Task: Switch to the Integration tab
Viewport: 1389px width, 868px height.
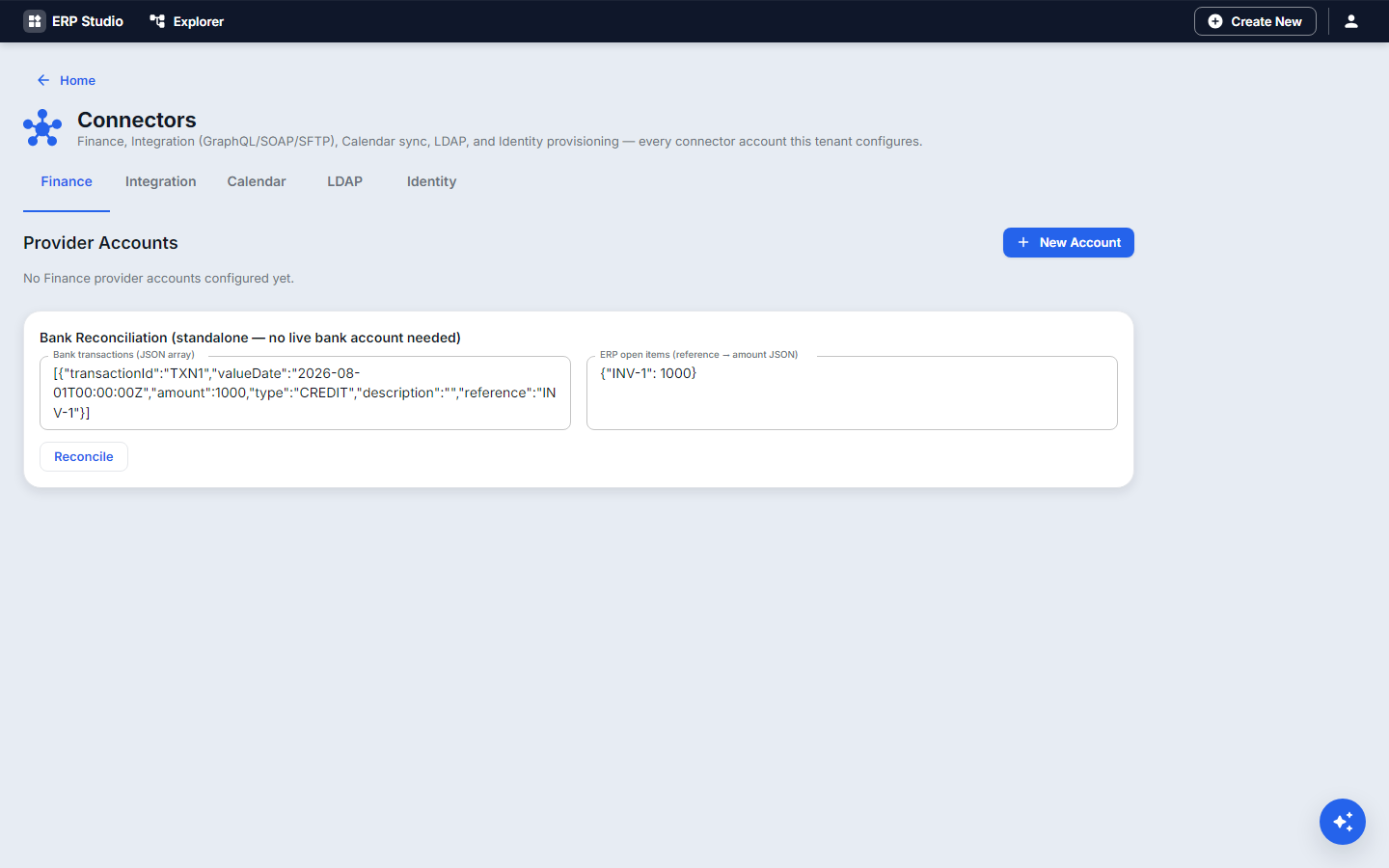Action: pos(161,181)
